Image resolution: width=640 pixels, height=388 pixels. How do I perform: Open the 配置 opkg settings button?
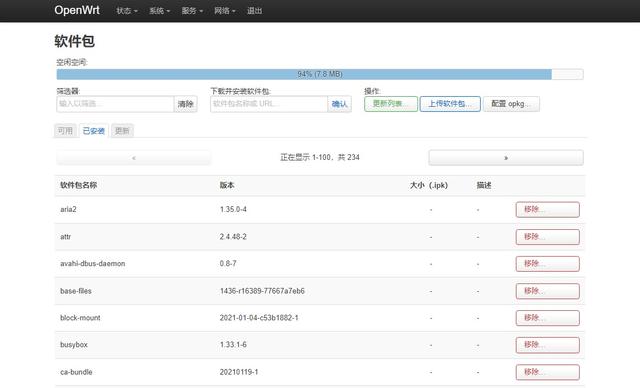[x=511, y=104]
